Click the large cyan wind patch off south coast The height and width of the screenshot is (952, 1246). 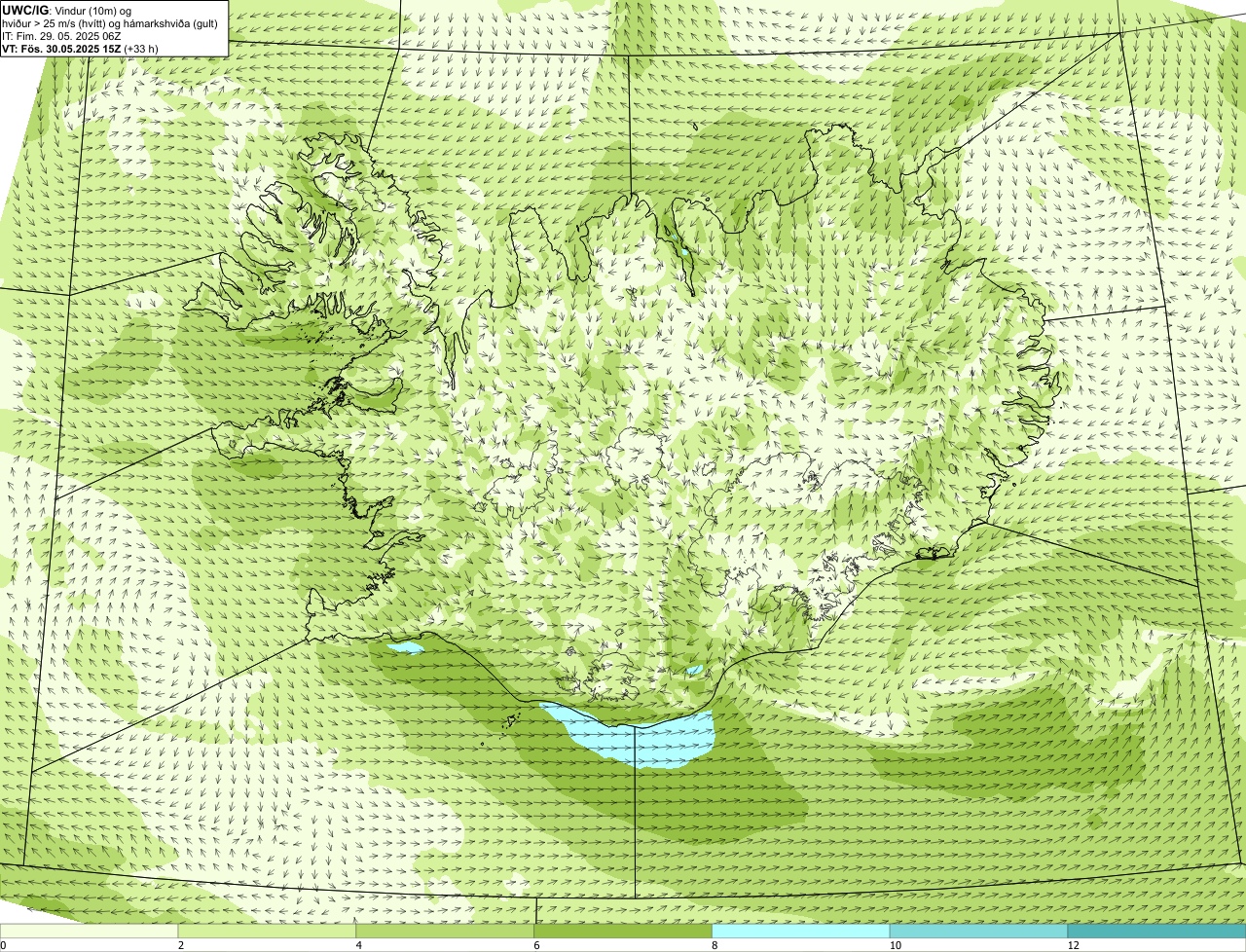[x=633, y=737]
